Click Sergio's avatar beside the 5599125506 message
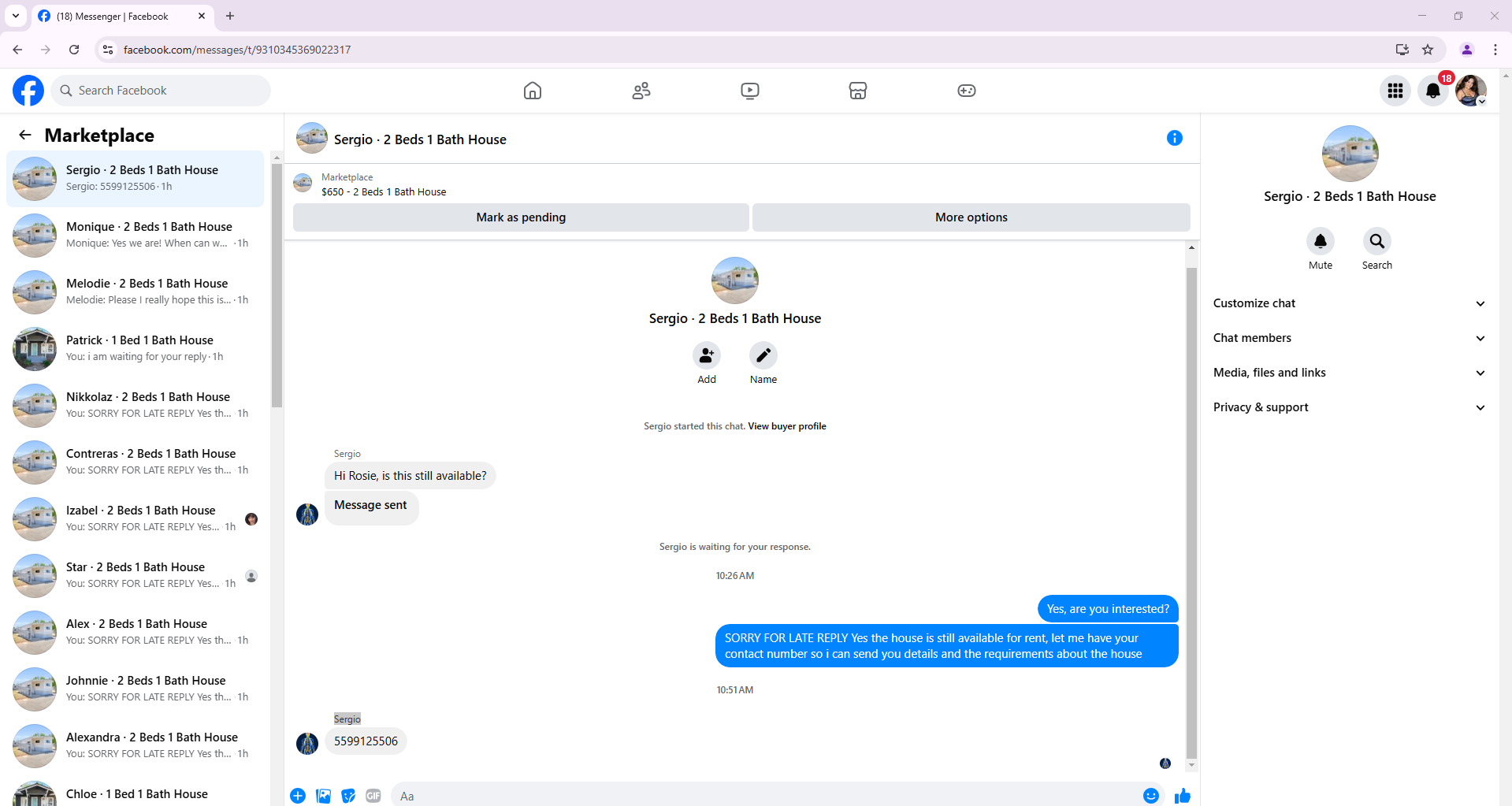Viewport: 1512px width, 806px height. click(x=307, y=743)
